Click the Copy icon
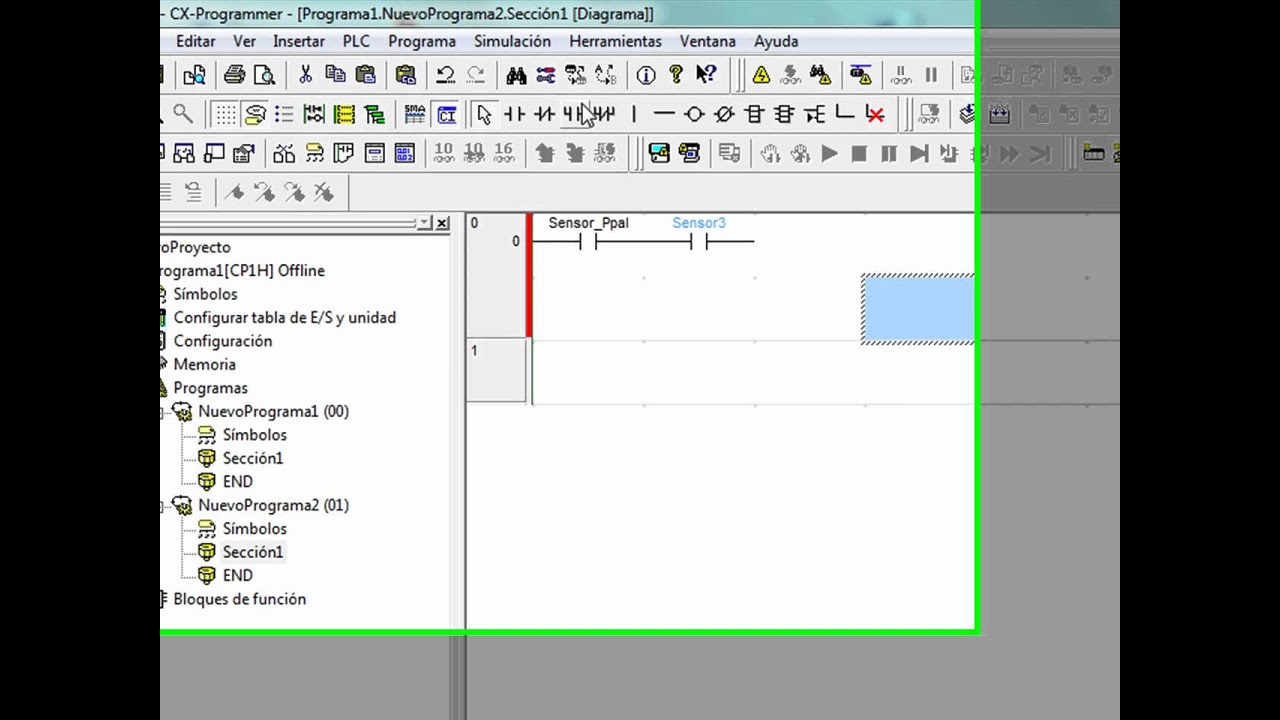Image resolution: width=1280 pixels, height=720 pixels. point(336,75)
